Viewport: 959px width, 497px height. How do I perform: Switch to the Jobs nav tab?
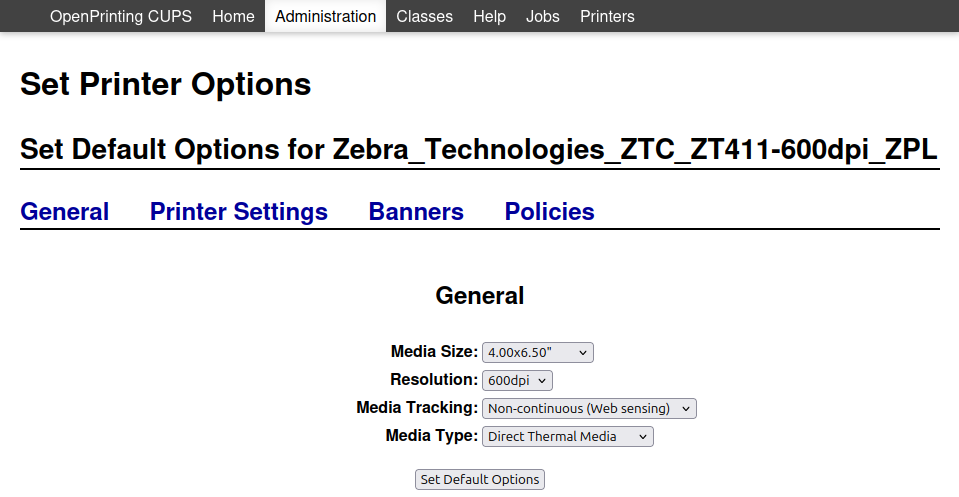(542, 16)
